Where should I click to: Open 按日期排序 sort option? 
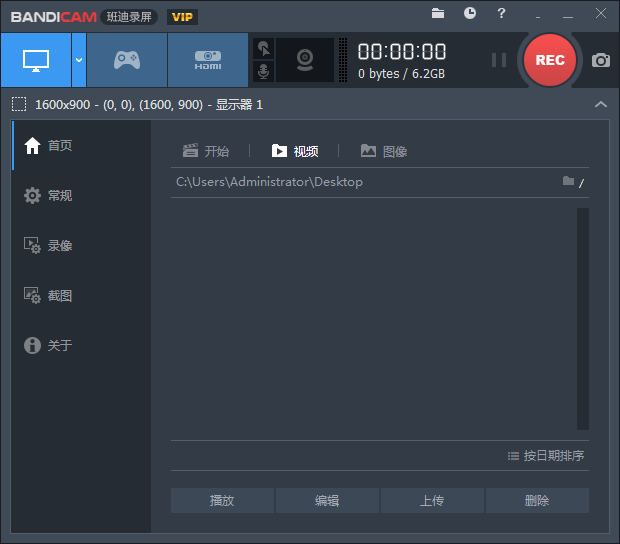click(x=546, y=456)
